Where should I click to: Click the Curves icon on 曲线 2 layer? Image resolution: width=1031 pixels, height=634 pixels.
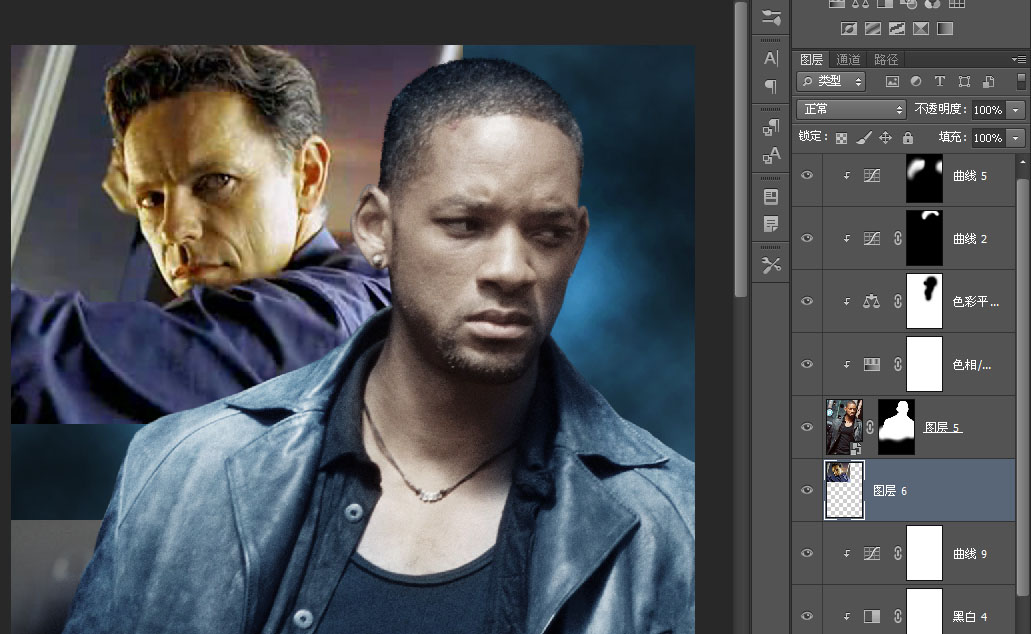point(872,239)
